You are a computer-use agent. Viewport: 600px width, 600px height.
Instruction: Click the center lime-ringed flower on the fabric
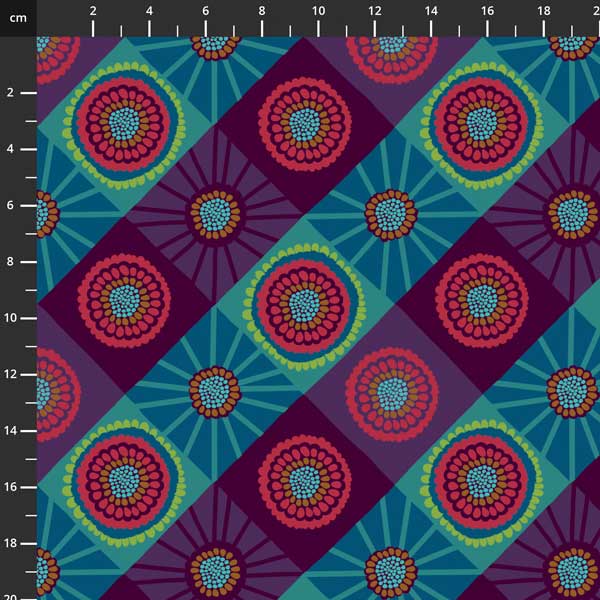303,301
